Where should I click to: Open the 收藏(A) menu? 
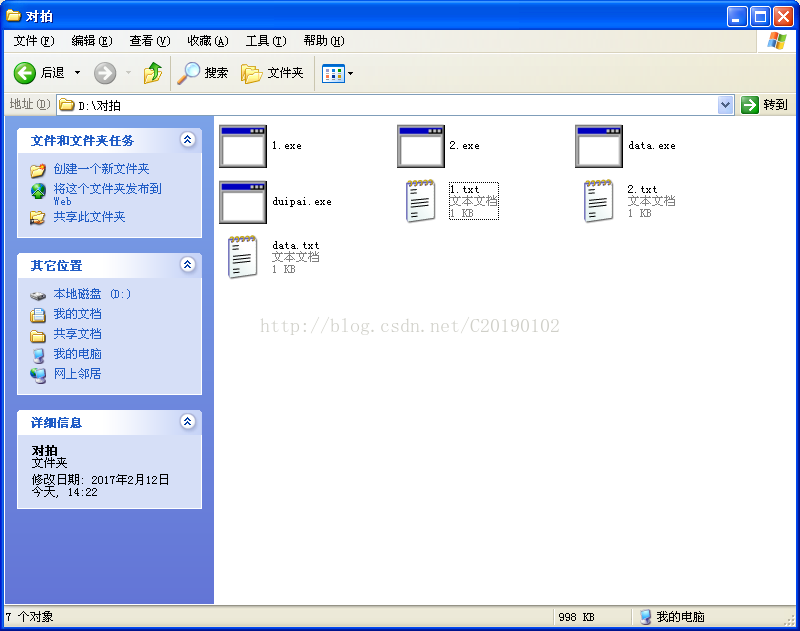point(208,41)
